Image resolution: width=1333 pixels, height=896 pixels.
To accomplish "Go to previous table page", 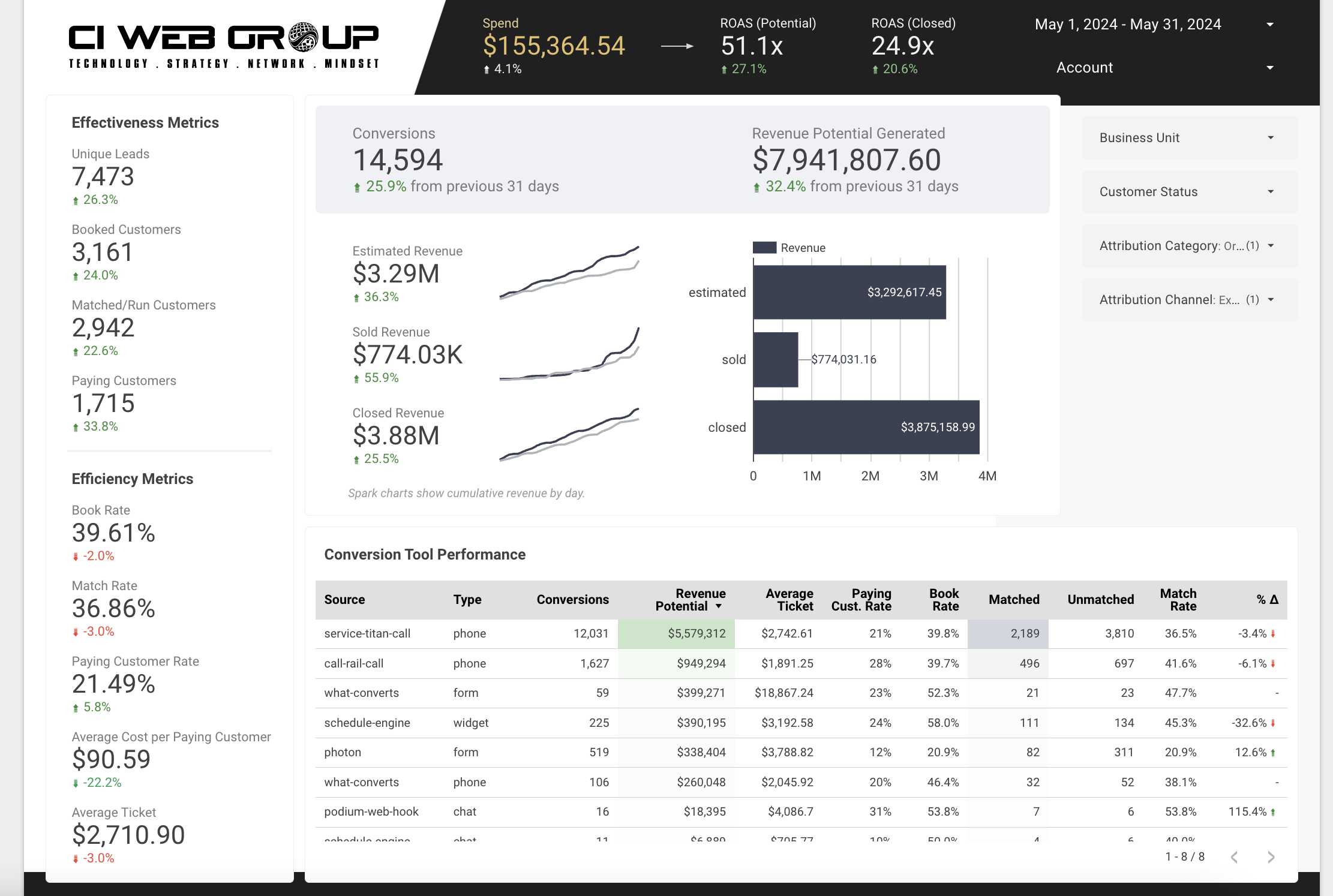I will 1234,857.
